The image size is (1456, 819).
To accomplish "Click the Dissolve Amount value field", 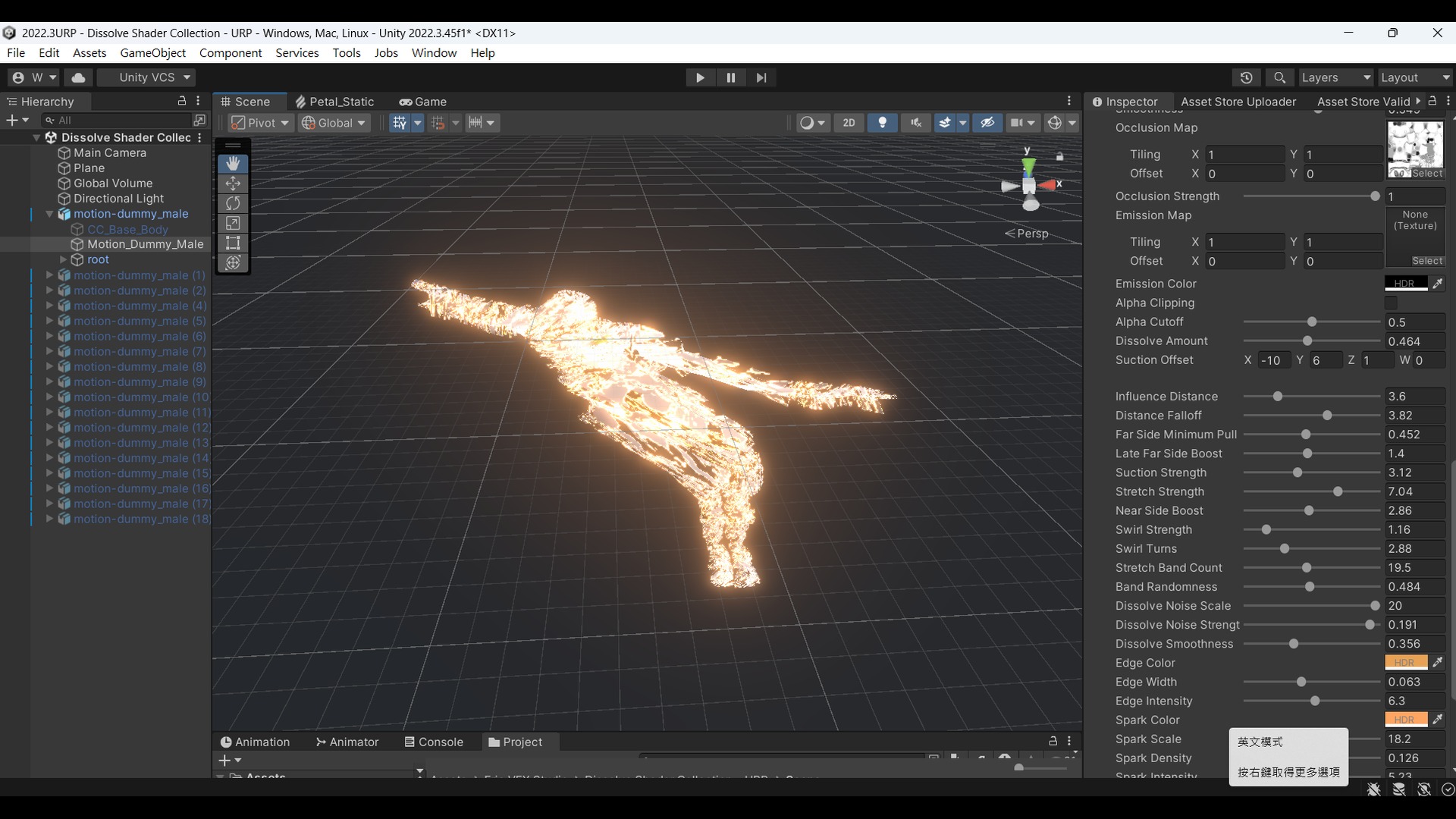I will [x=1414, y=341].
